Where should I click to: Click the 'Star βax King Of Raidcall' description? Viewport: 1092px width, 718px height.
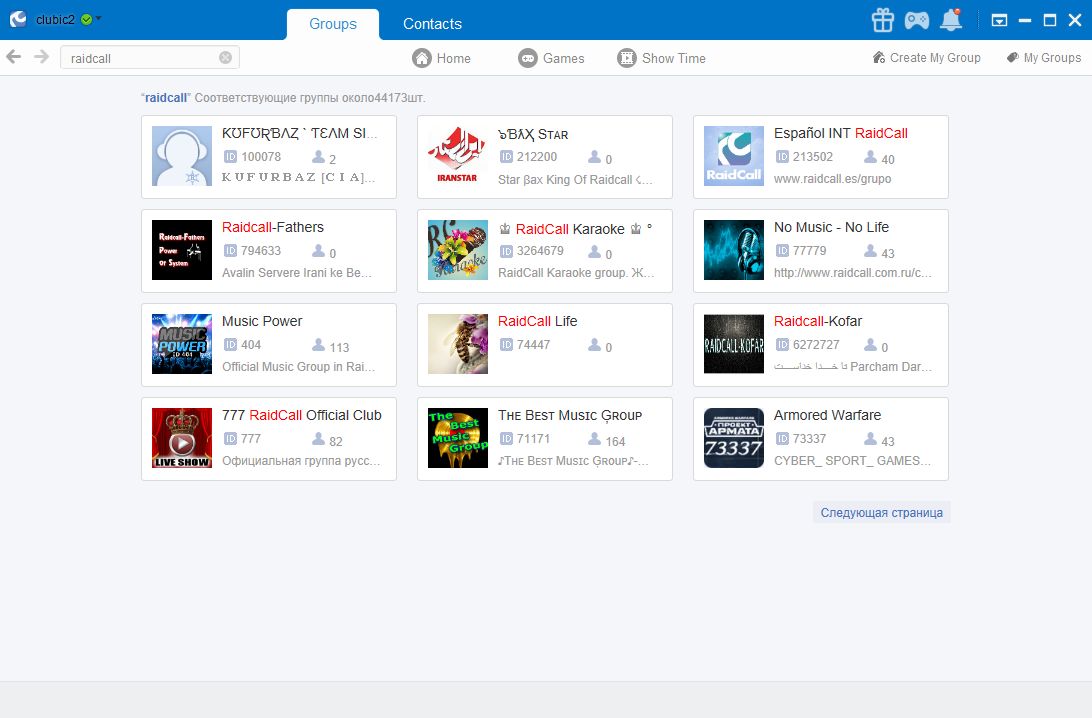(575, 180)
